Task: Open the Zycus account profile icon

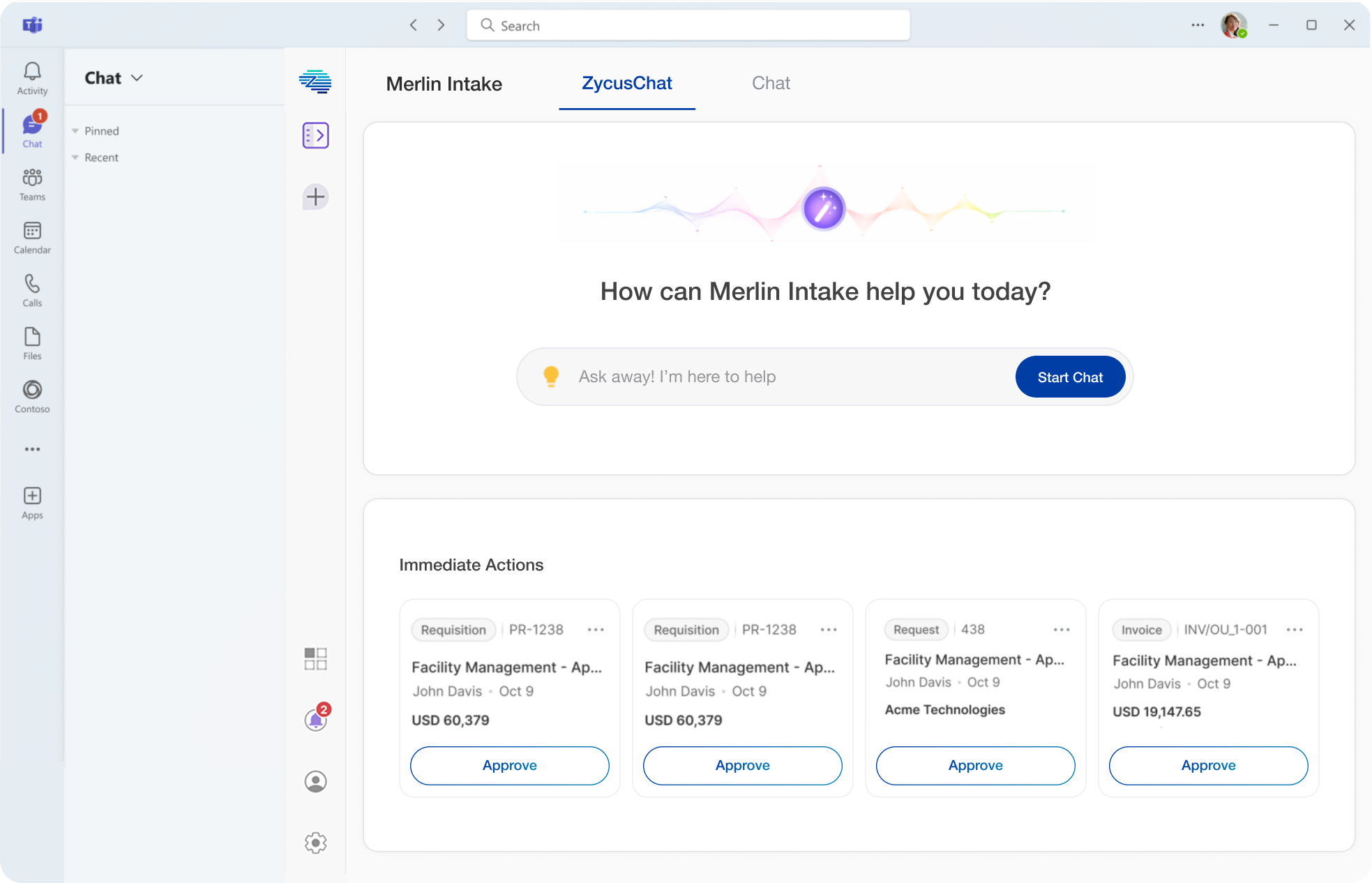Action: 315,781
